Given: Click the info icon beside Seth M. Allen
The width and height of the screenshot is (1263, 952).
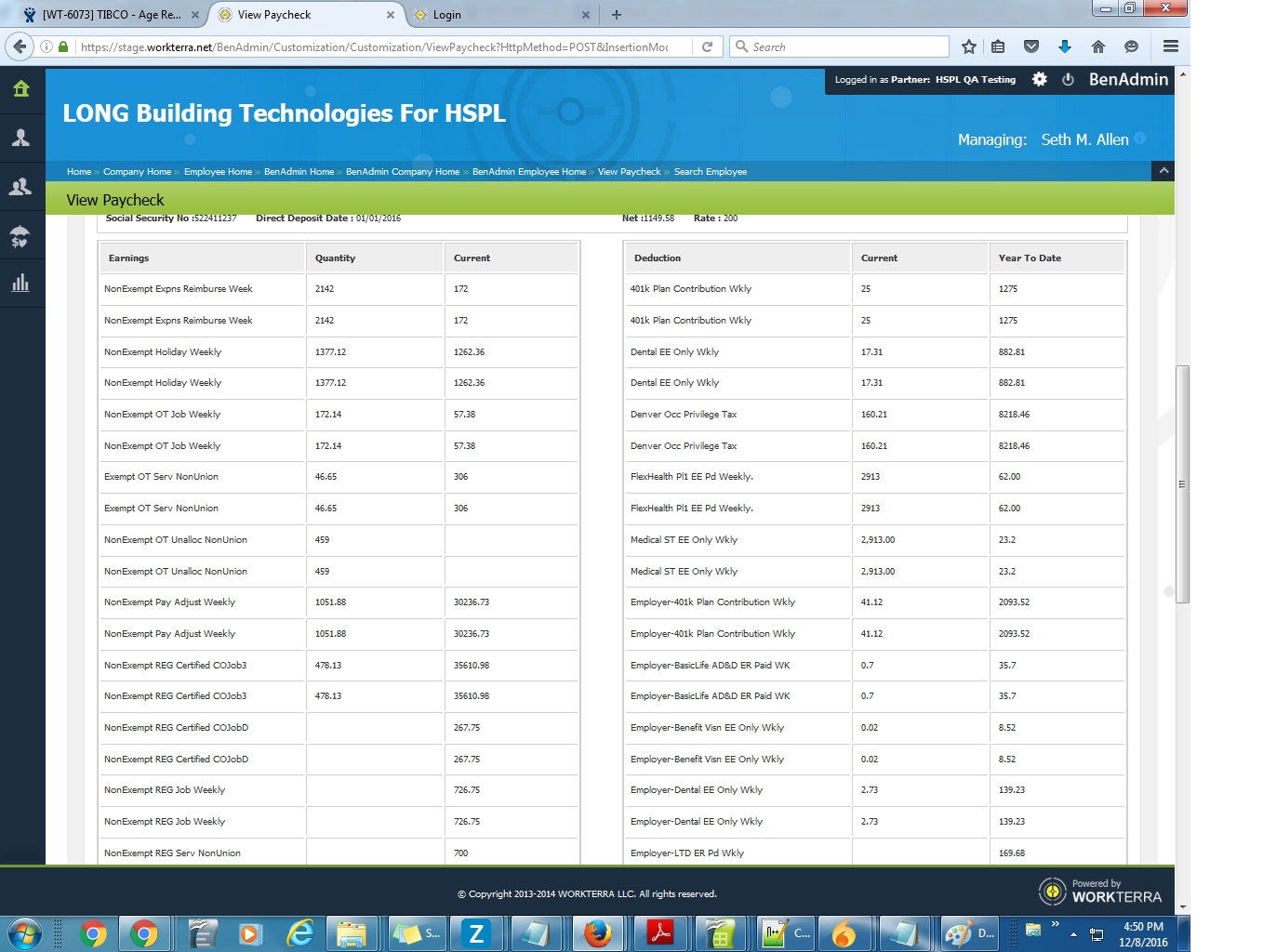Looking at the screenshot, I should (1140, 139).
